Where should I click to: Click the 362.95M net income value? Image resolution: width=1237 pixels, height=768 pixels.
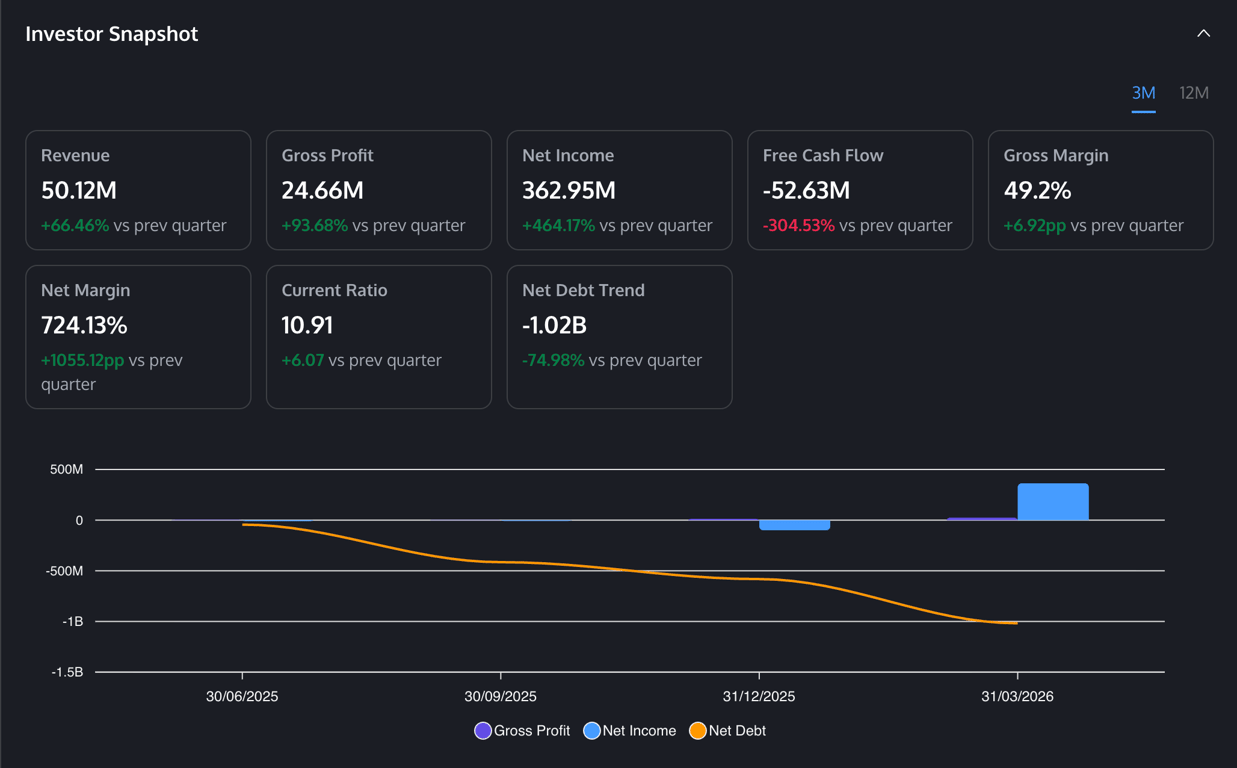(569, 190)
